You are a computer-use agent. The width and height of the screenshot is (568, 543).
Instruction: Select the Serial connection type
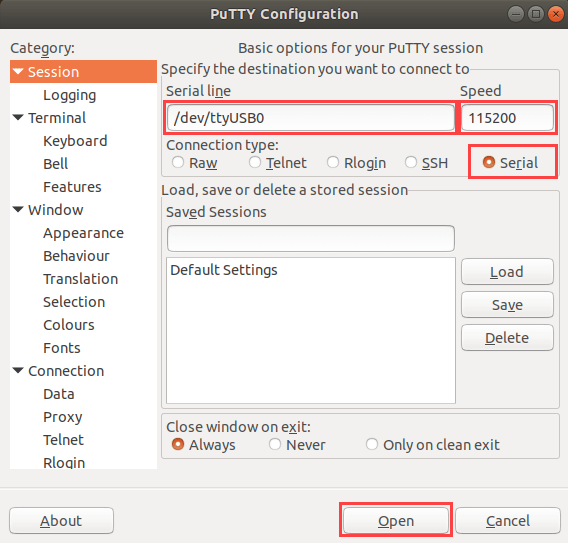coord(489,162)
